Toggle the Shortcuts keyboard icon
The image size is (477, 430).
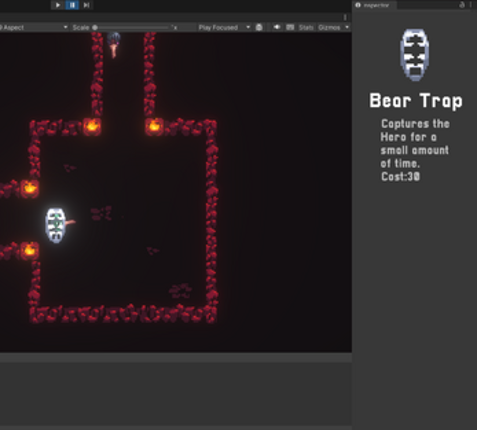click(290, 27)
